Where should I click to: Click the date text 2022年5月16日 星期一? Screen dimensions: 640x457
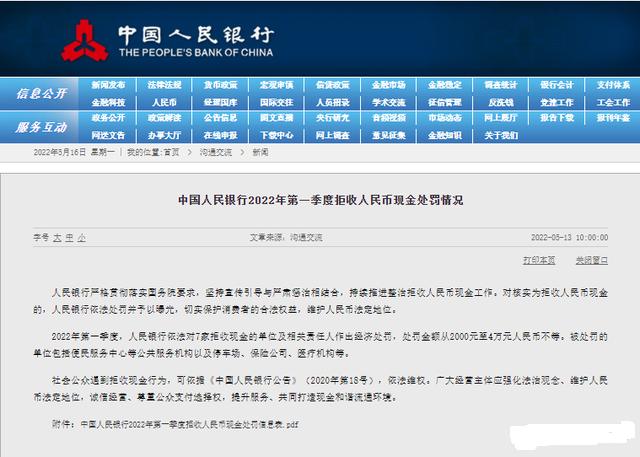pos(74,153)
